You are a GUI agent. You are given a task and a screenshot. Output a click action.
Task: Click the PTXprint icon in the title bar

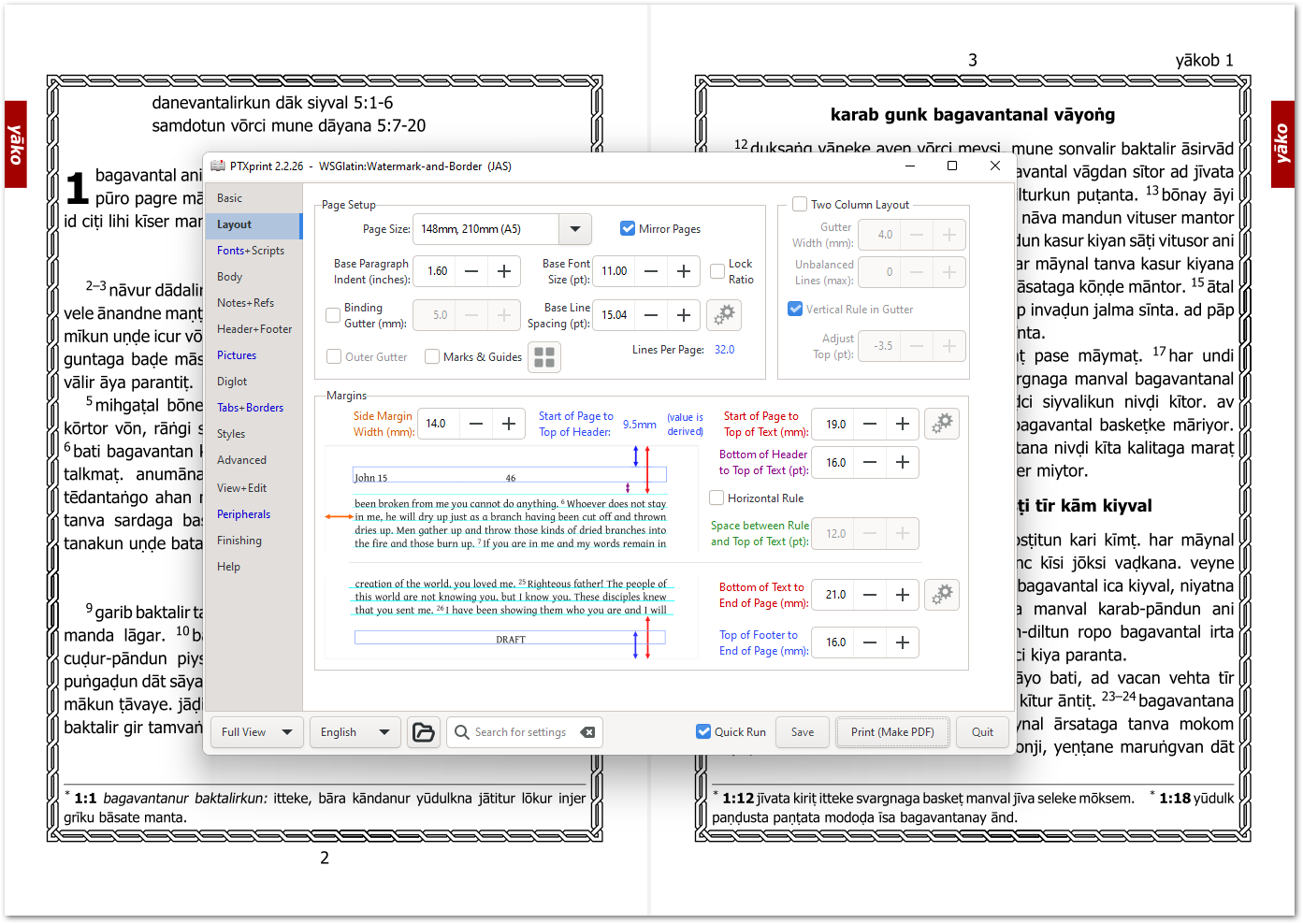pos(217,166)
